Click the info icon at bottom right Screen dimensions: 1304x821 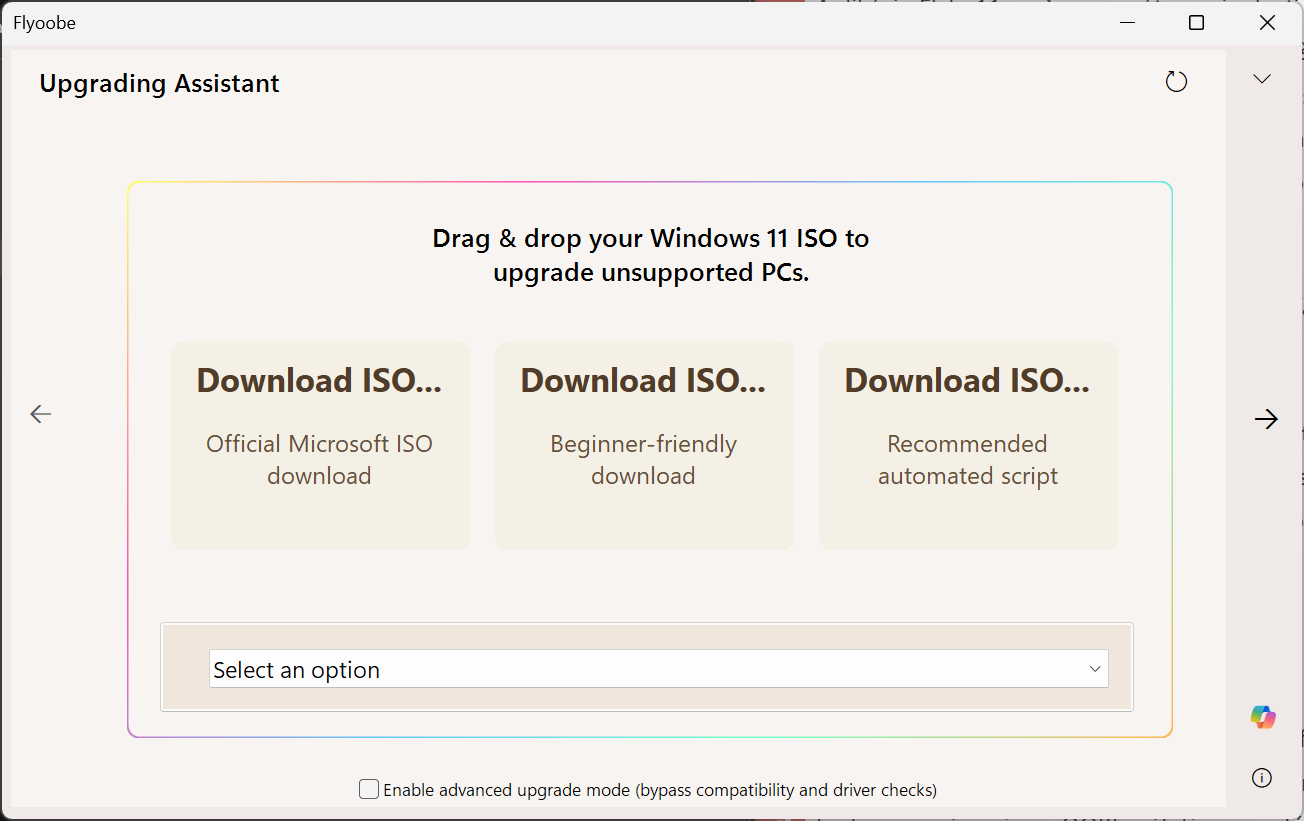[x=1262, y=778]
